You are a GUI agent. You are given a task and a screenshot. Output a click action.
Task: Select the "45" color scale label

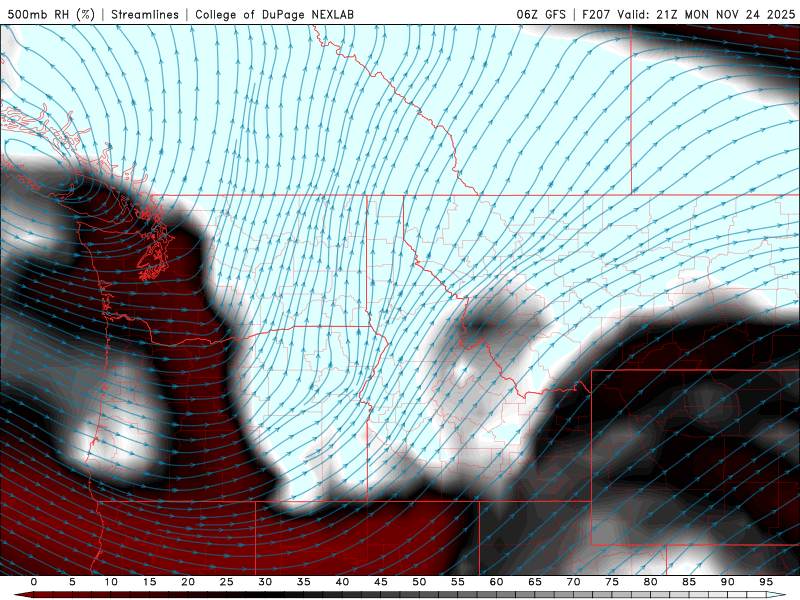coord(381,582)
